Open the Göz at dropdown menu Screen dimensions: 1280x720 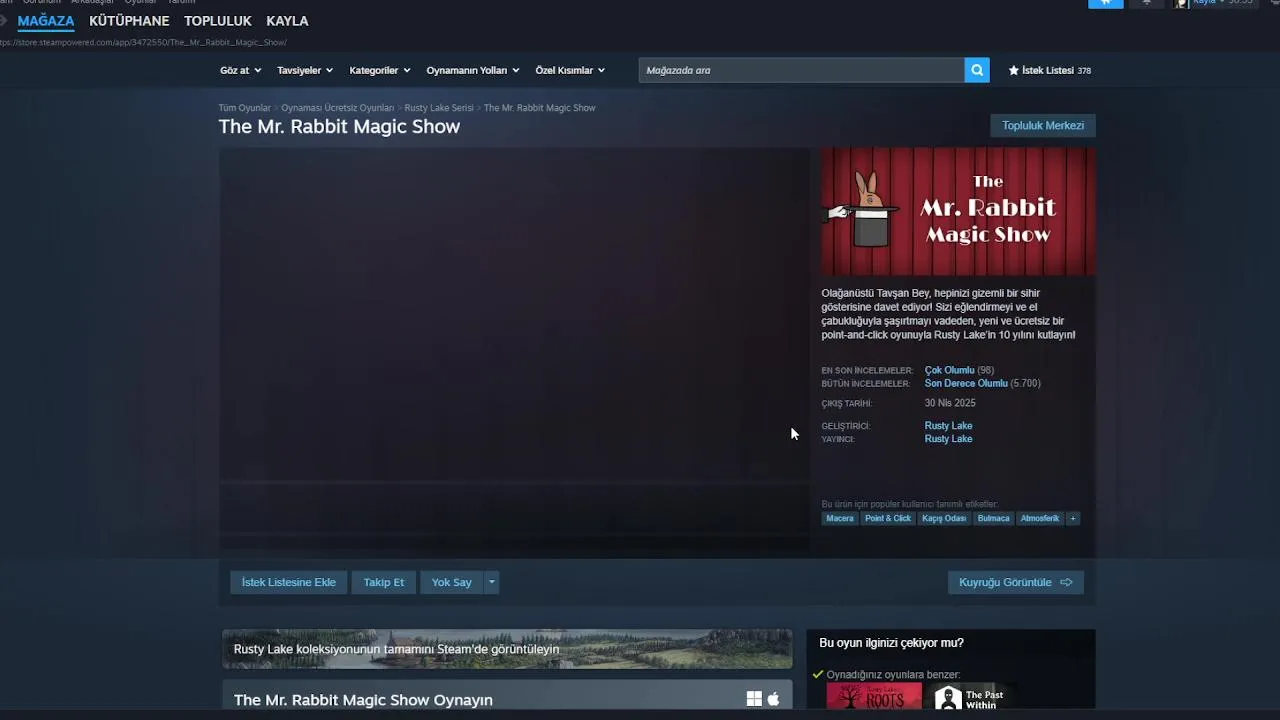(x=240, y=70)
